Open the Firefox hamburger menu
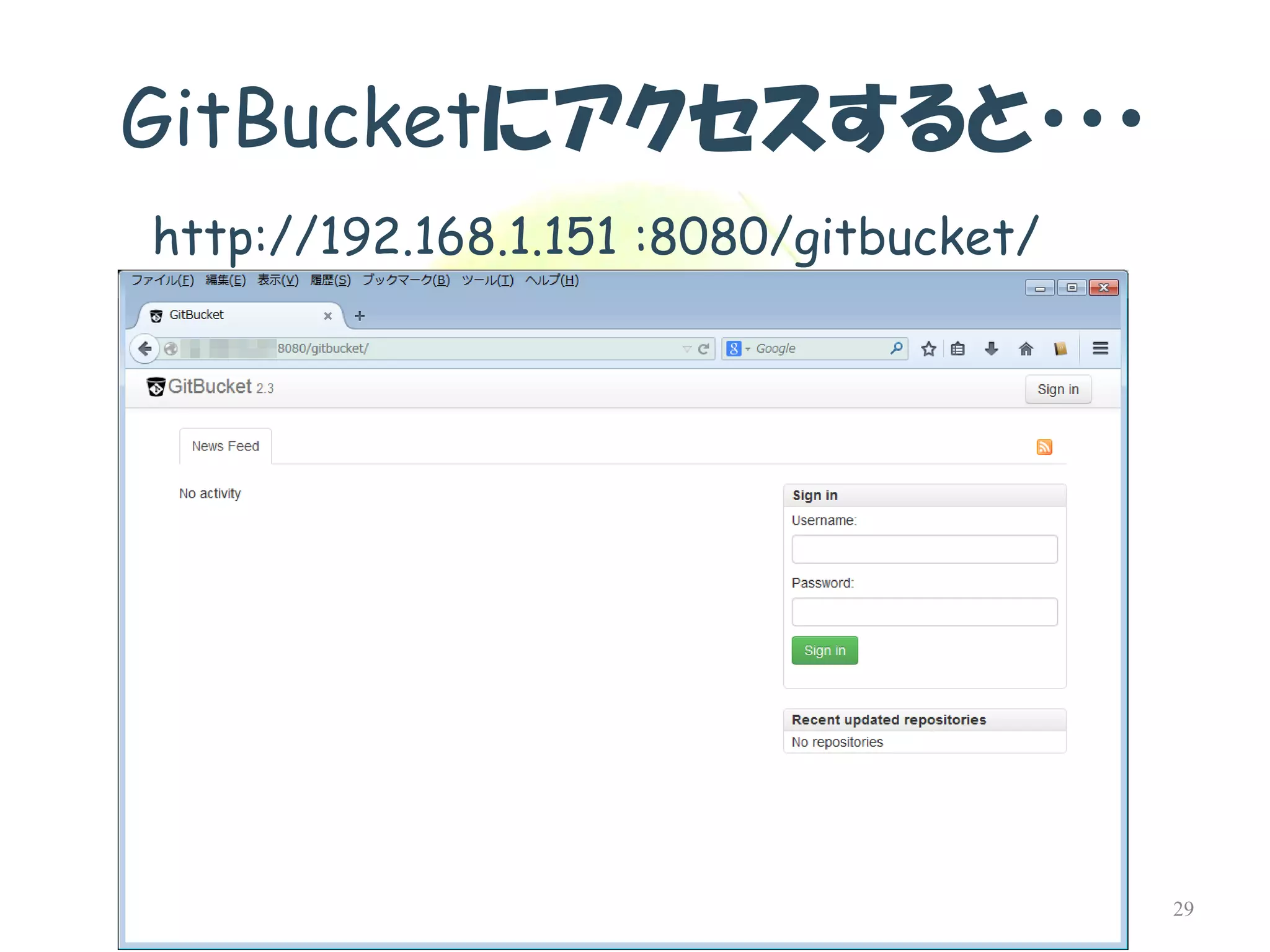 coord(1101,348)
